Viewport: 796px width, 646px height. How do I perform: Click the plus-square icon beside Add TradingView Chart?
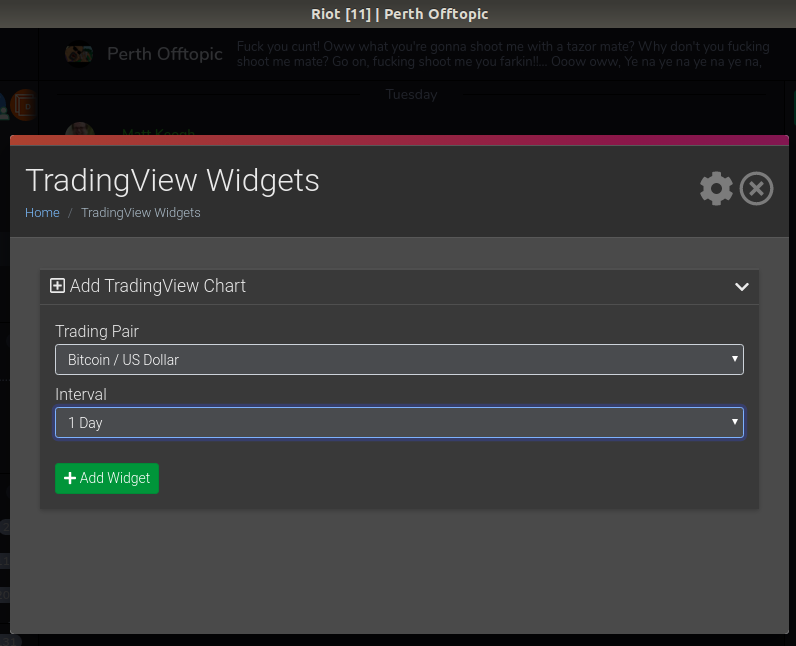[57, 286]
